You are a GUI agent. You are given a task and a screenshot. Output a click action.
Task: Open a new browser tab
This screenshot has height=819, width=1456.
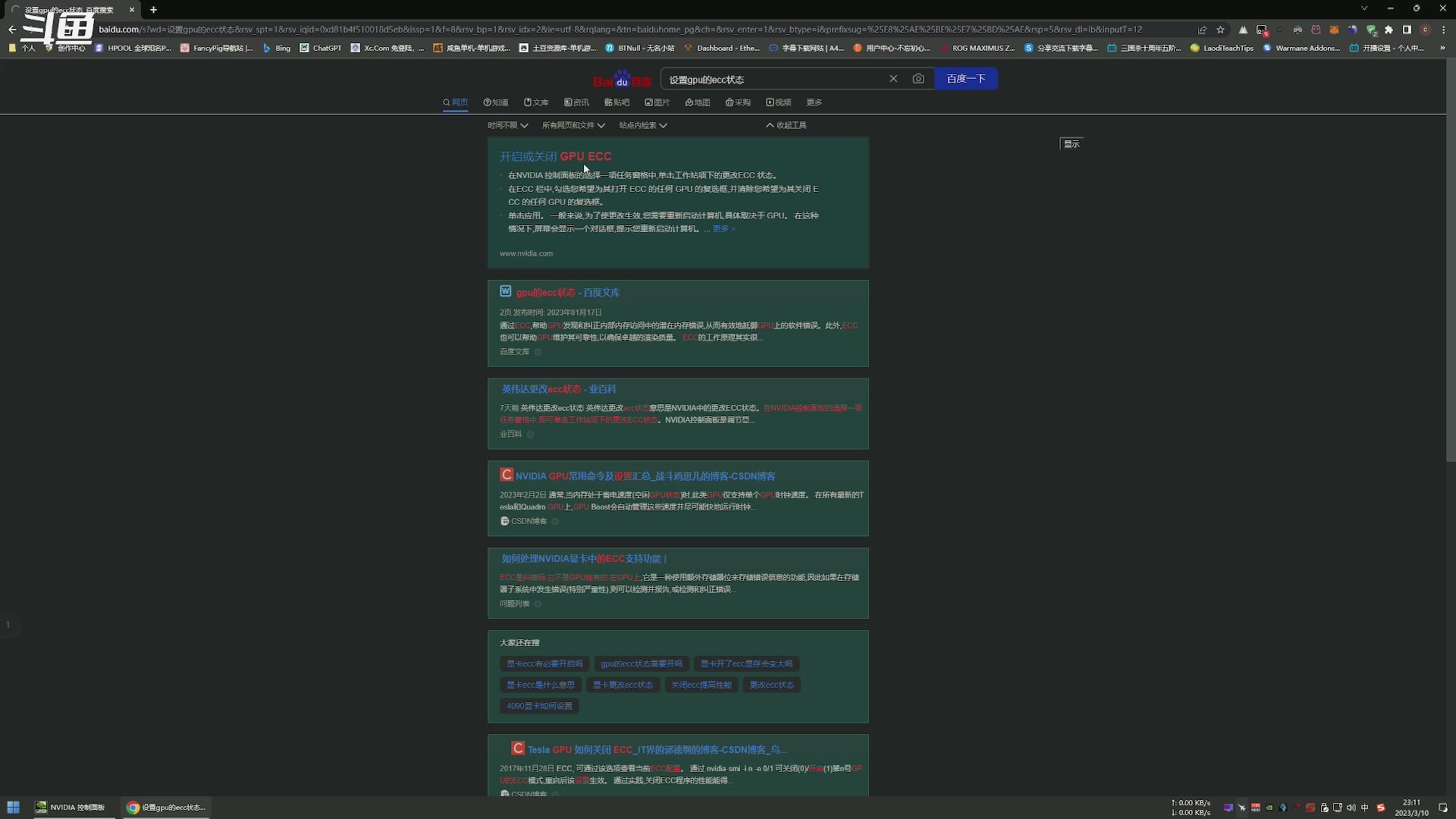[153, 10]
